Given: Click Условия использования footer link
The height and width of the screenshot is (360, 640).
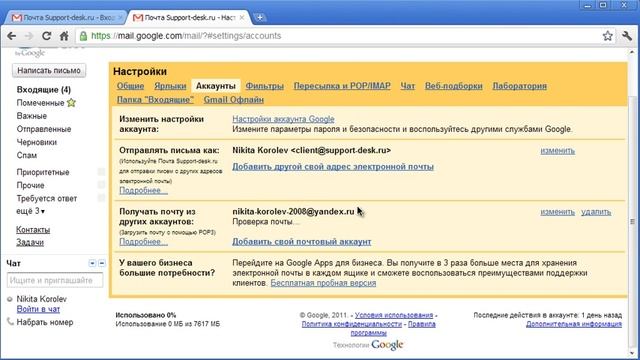Looking at the screenshot, I should pos(394,315).
